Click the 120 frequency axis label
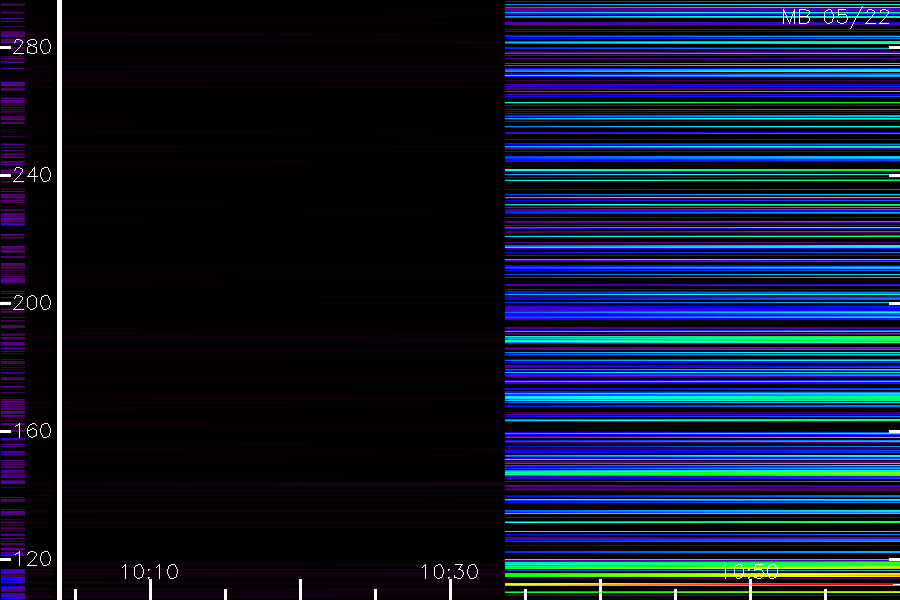Screen dimensions: 900x600 [32, 559]
